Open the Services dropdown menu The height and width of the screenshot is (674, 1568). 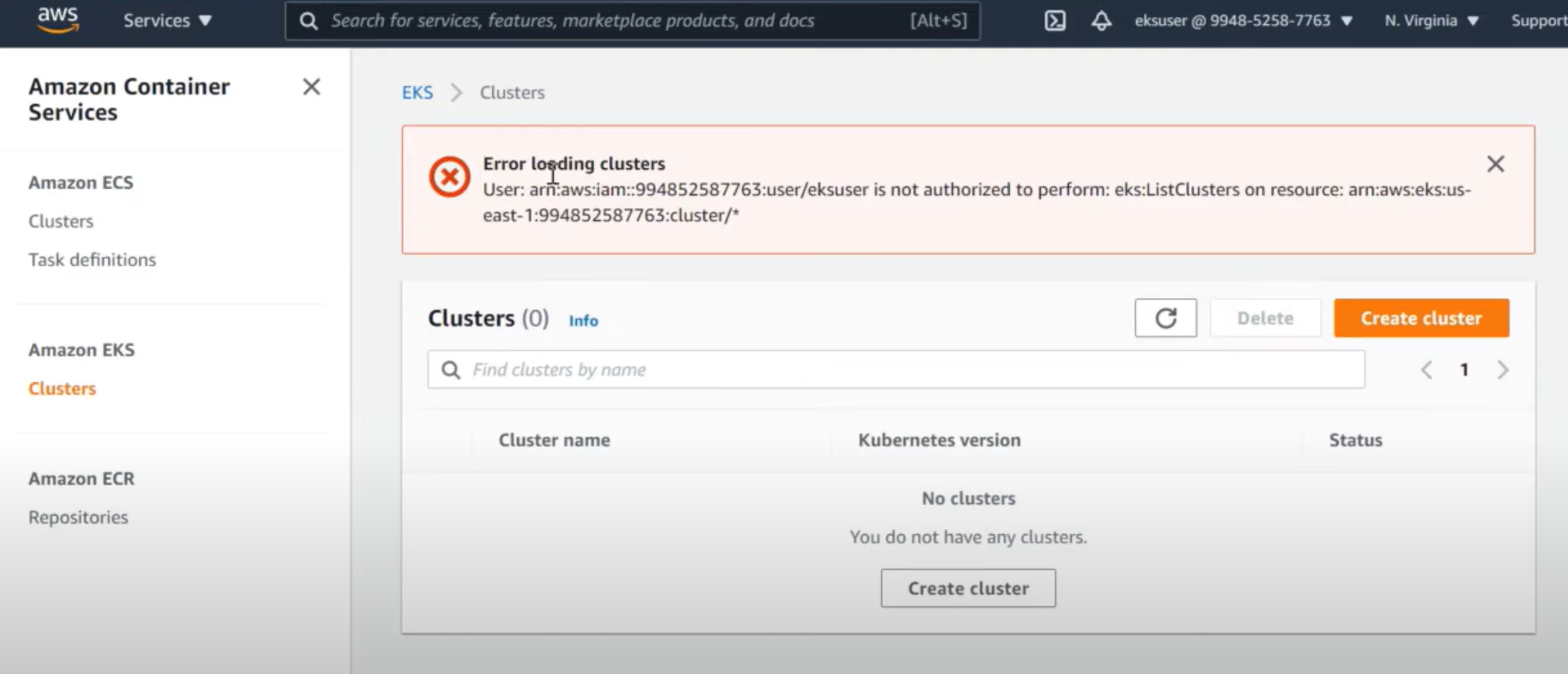click(x=167, y=21)
